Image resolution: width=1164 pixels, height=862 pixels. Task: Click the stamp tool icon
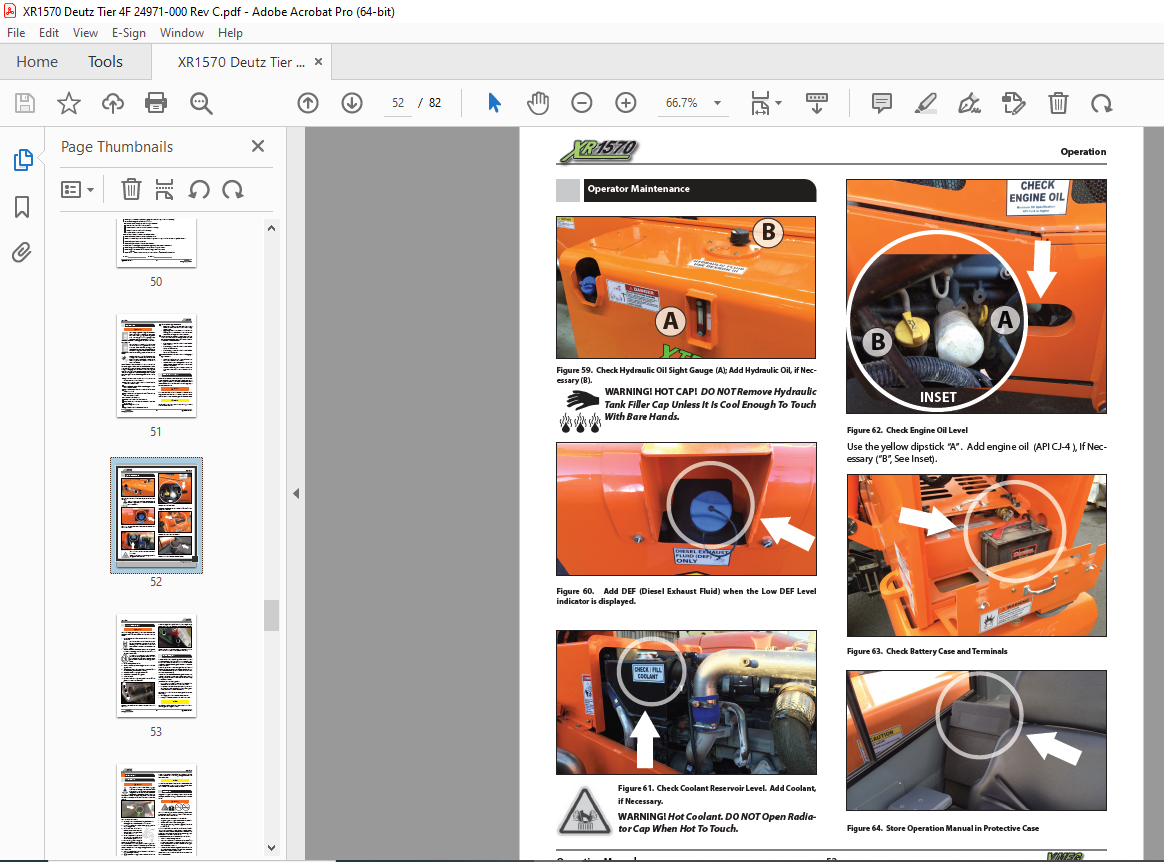pos(1013,103)
